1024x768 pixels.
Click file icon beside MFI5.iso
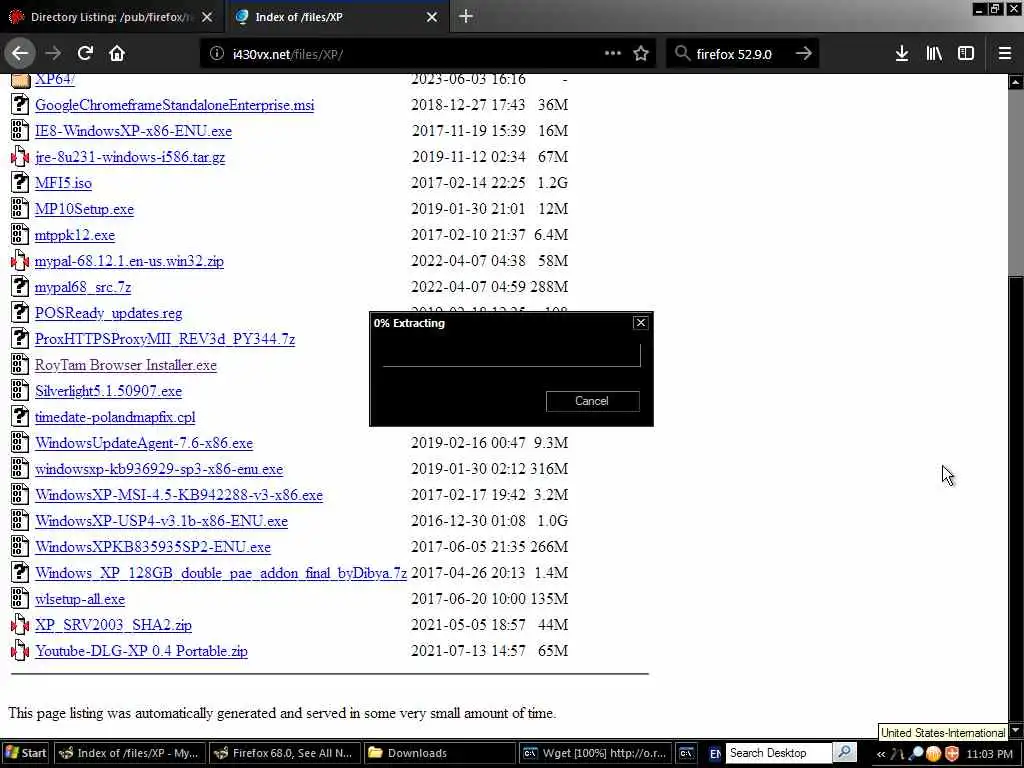click(x=20, y=182)
